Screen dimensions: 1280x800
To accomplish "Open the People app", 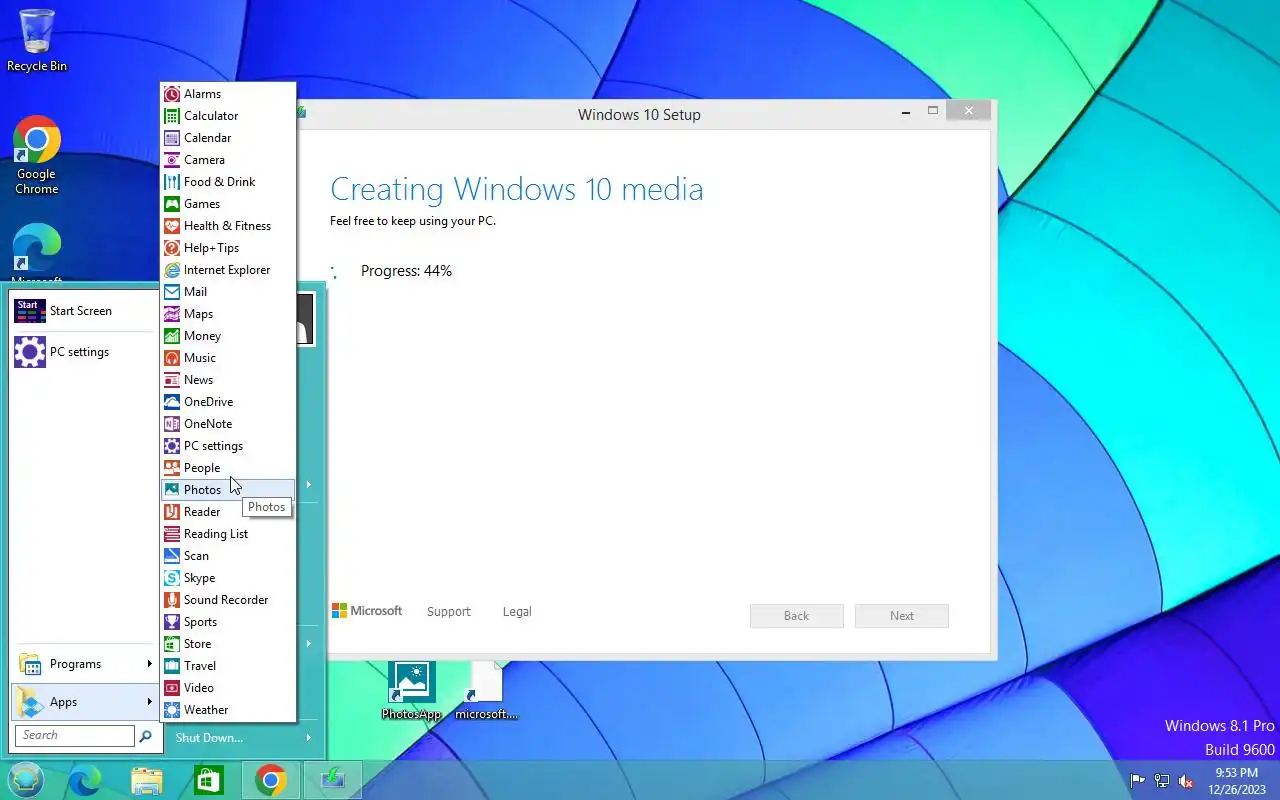I will (228, 468).
